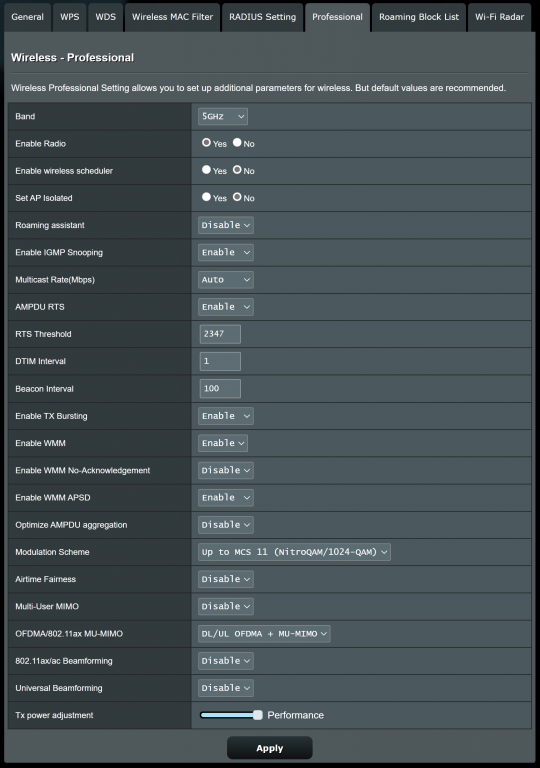Open the Modulation Scheme dropdown
The image size is (540, 768).
294,552
